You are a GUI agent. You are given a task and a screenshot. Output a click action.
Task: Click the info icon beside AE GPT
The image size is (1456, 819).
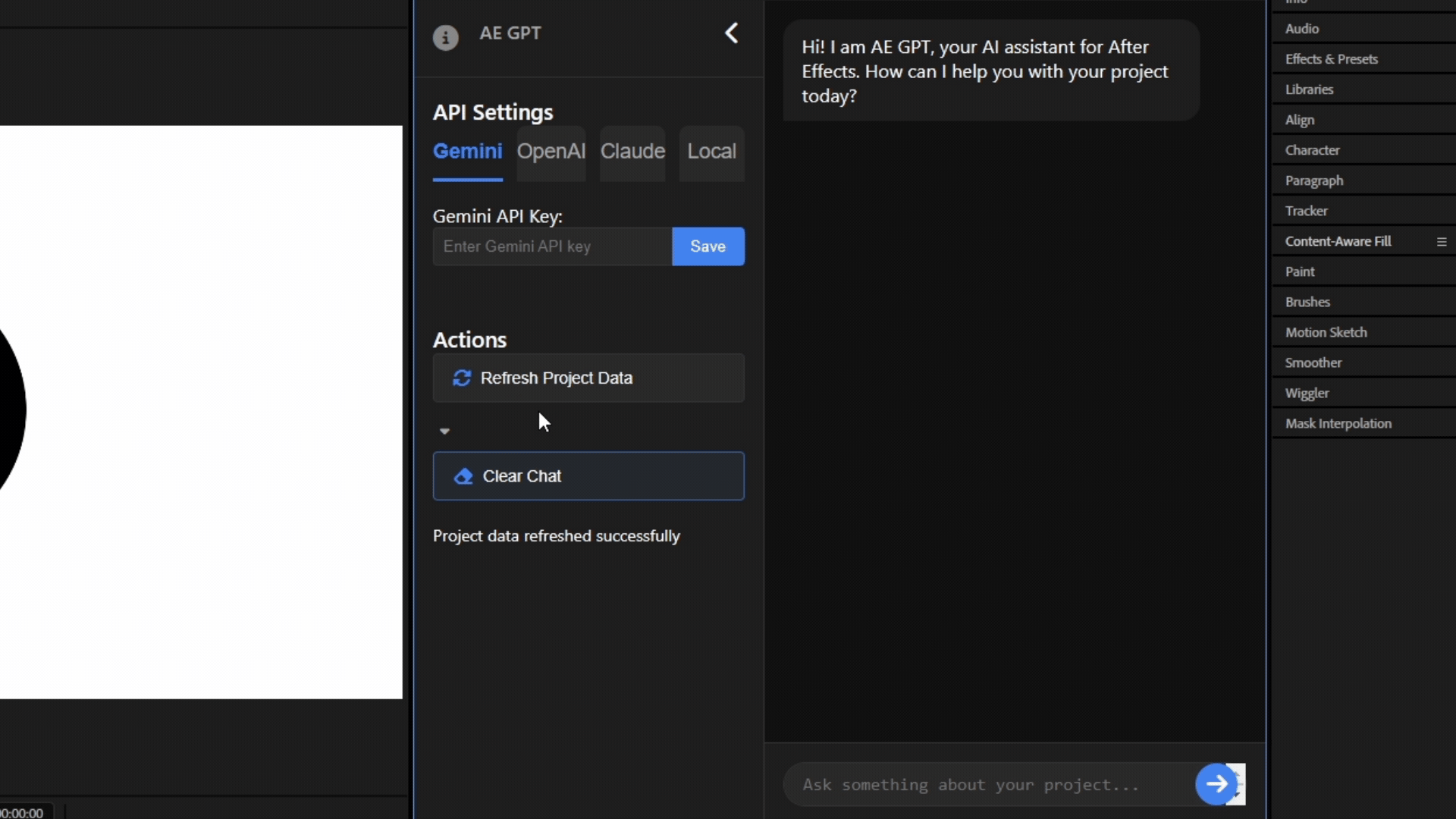445,36
